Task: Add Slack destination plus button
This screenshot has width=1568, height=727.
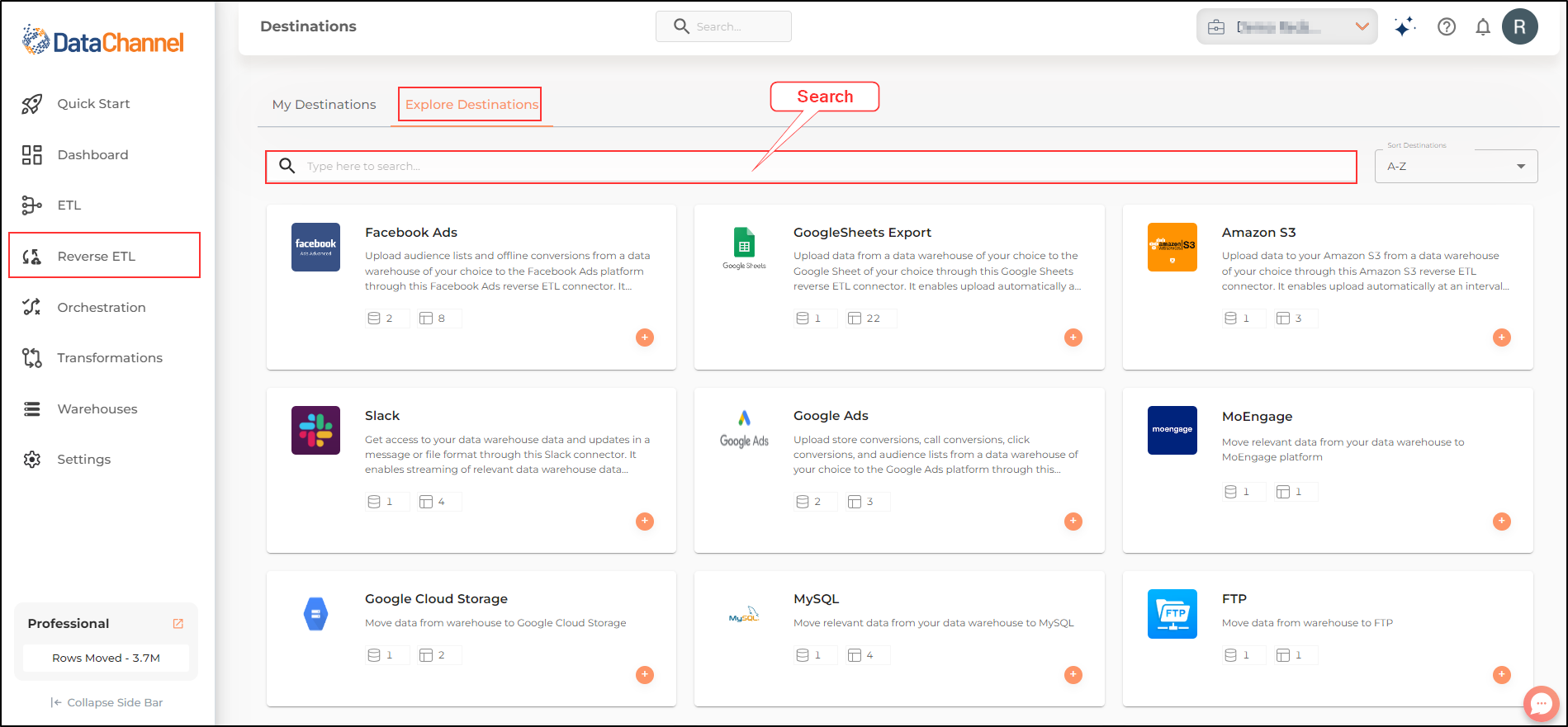Action: 645,522
